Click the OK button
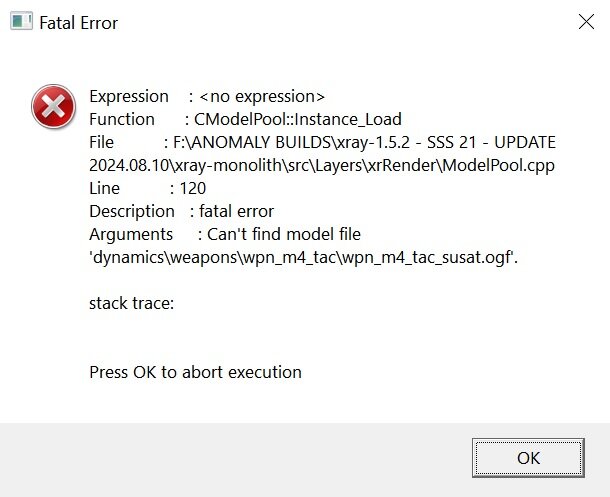This screenshot has width=610, height=497. point(528,458)
